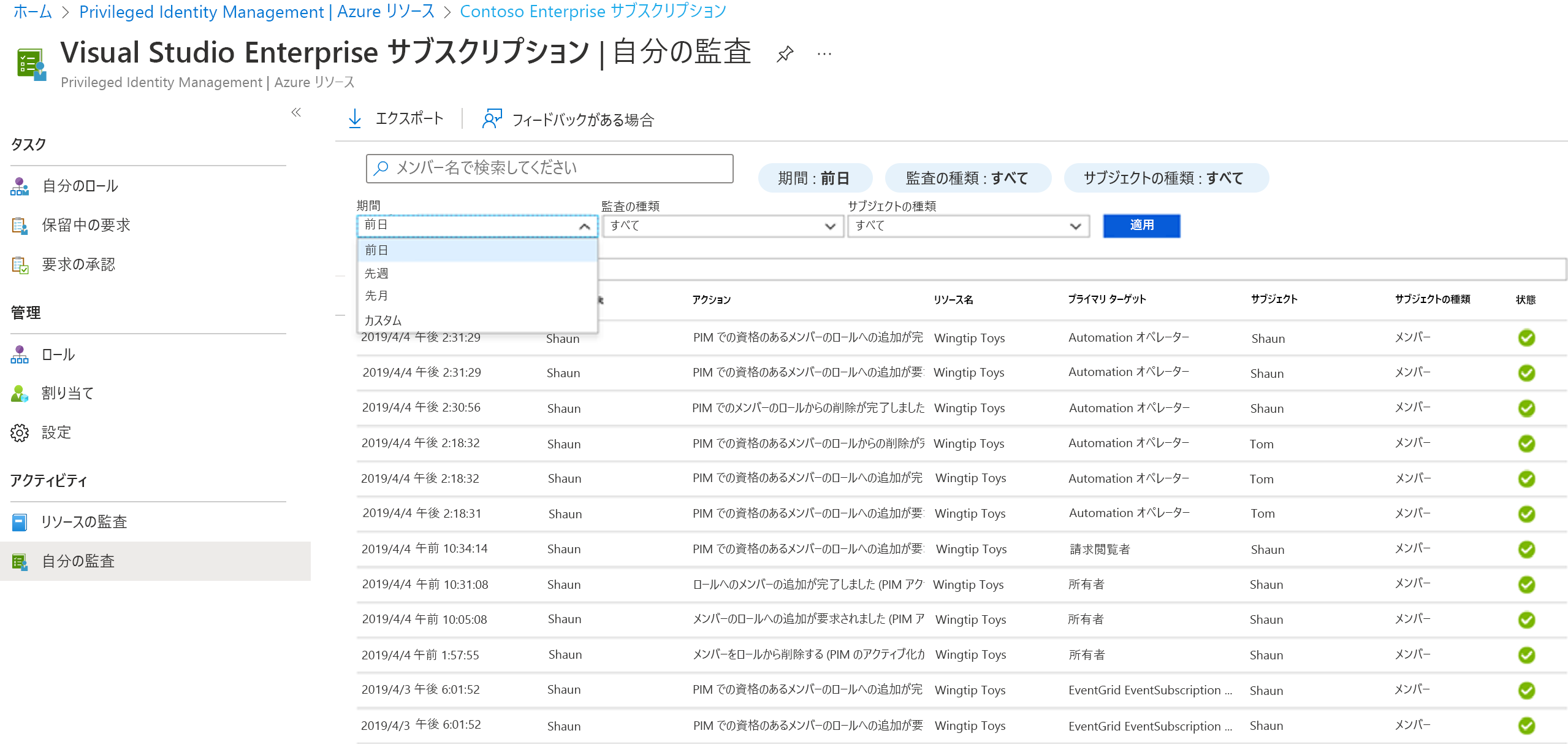Click the 自分のロール sidebar icon
Screen dimensions: 1568x744
coord(20,186)
